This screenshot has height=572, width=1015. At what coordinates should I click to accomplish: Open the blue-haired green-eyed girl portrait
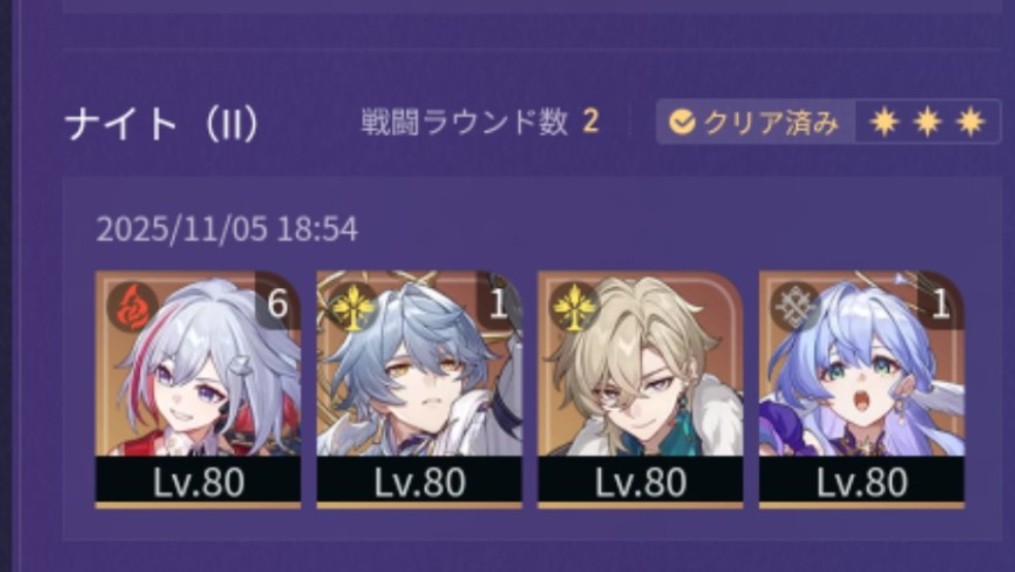click(862, 364)
